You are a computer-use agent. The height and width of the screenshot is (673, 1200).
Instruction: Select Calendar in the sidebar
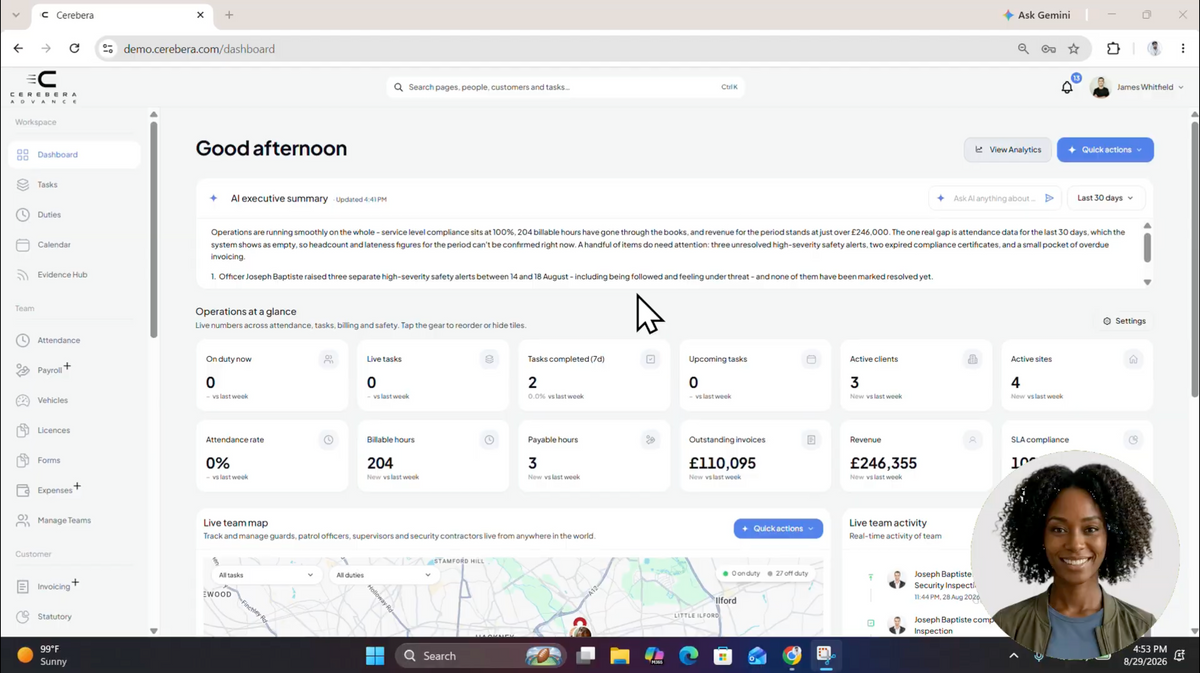click(75, 245)
